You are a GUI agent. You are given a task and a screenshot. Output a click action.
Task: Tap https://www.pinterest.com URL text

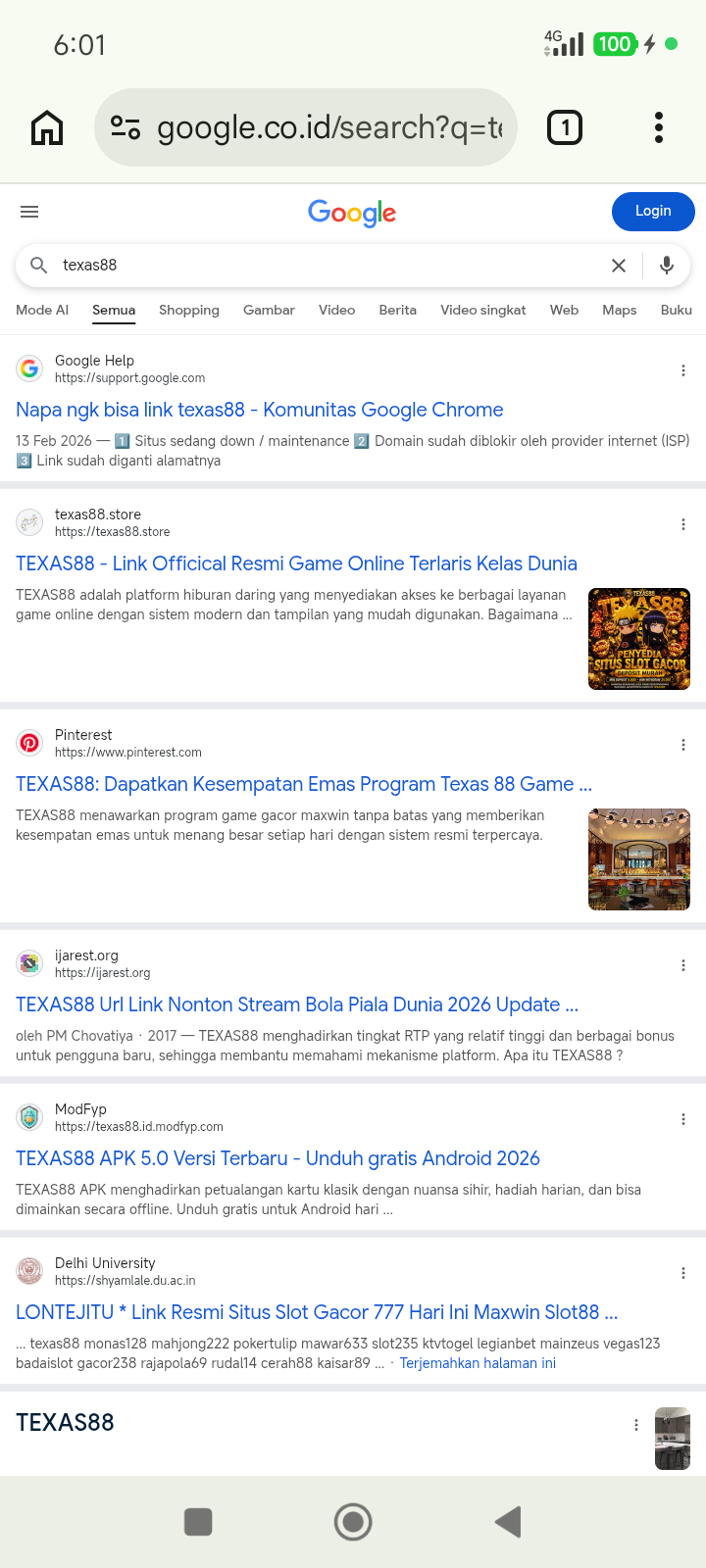(128, 753)
